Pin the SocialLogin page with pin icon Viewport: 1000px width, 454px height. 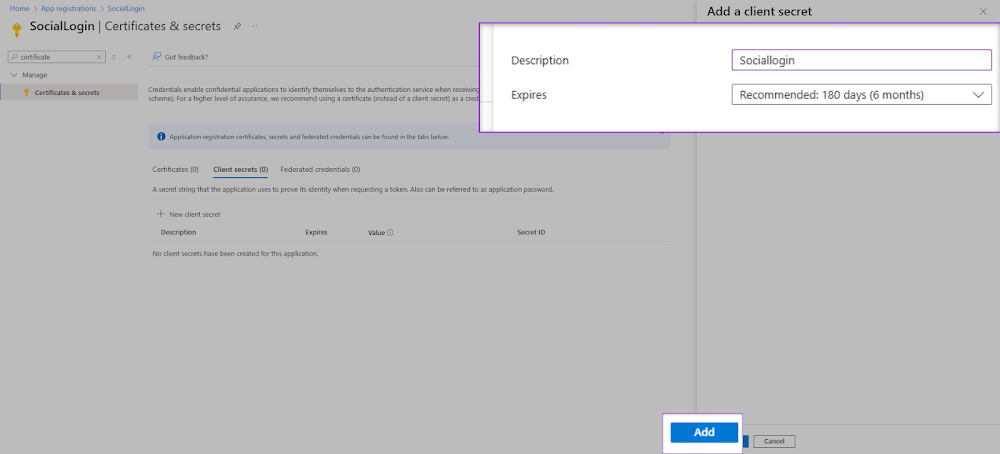237,26
